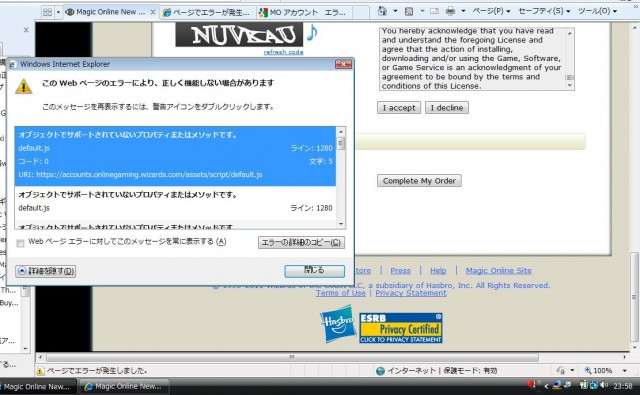Switch to MO アカウント エラー tab
Image resolution: width=640 pixels, height=395 pixels.
coord(302,13)
